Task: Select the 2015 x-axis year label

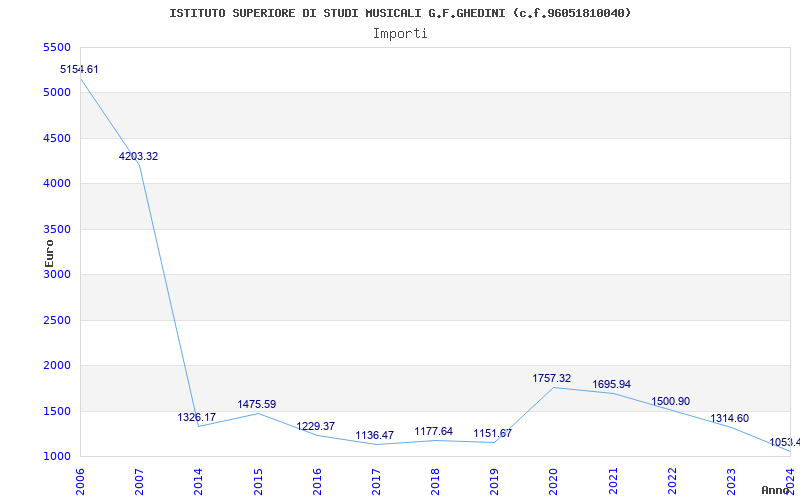Action: pyautogui.click(x=258, y=481)
